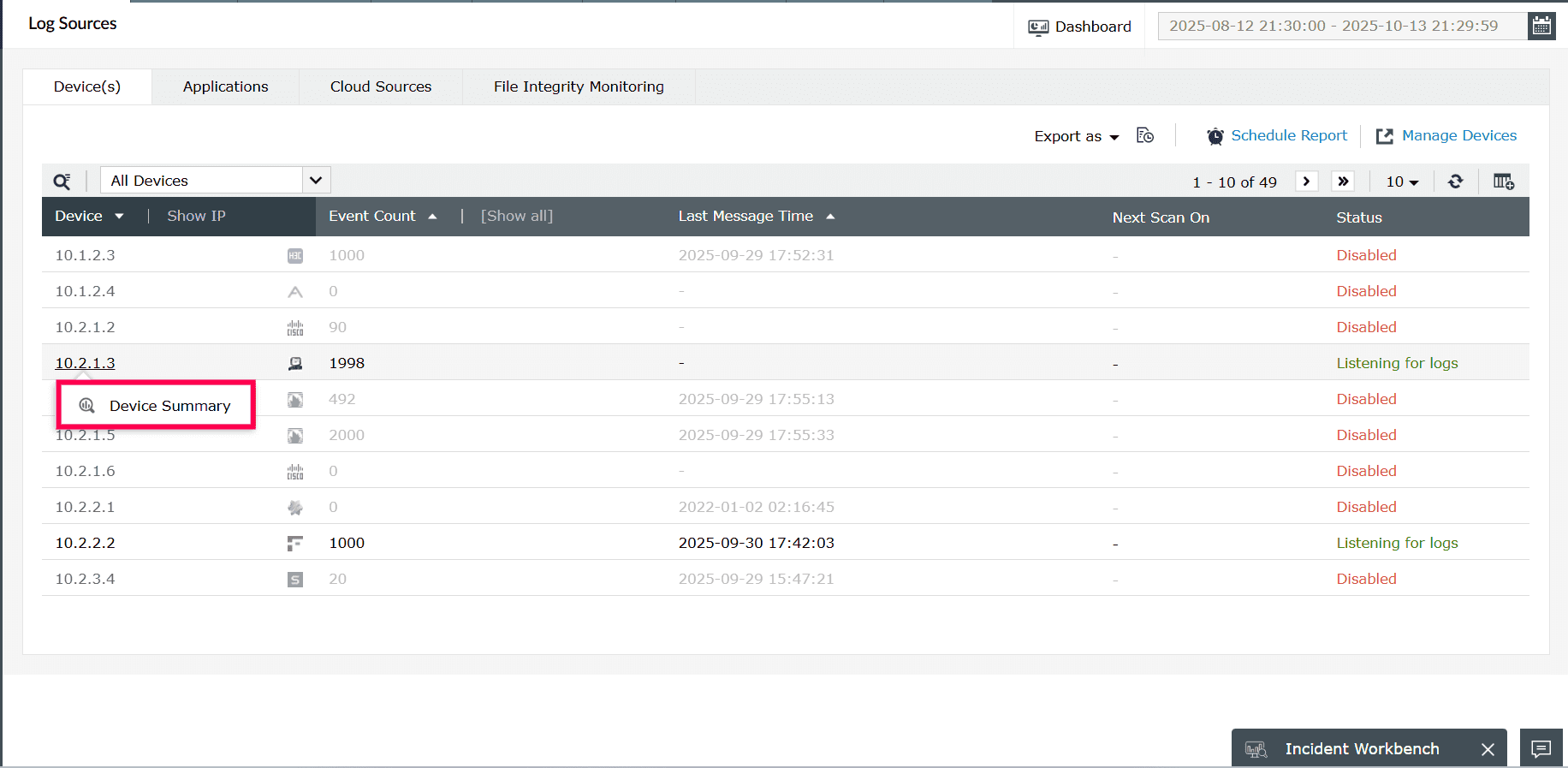The height and width of the screenshot is (768, 1568).
Task: Click the Dashboard monitor icon
Action: point(1038,27)
